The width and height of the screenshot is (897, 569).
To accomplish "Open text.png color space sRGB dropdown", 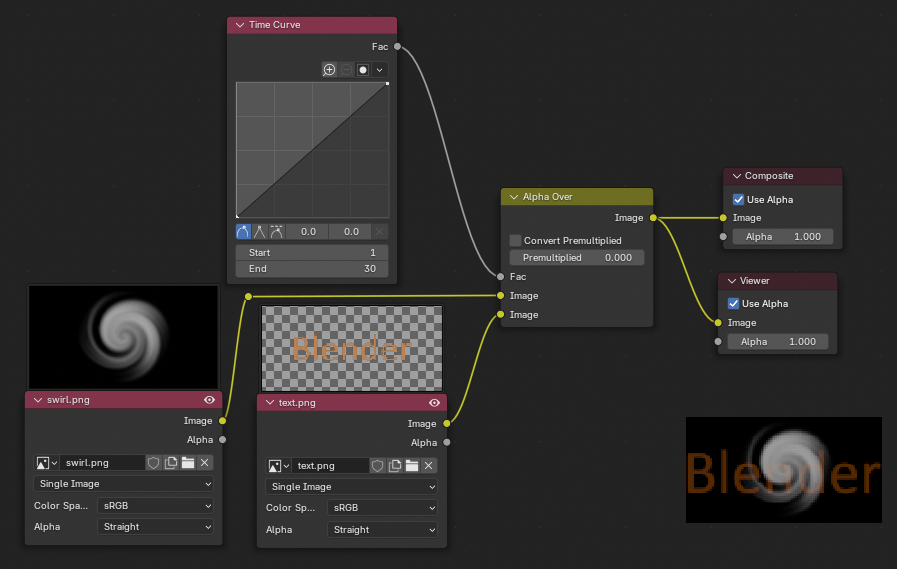I will [x=382, y=508].
